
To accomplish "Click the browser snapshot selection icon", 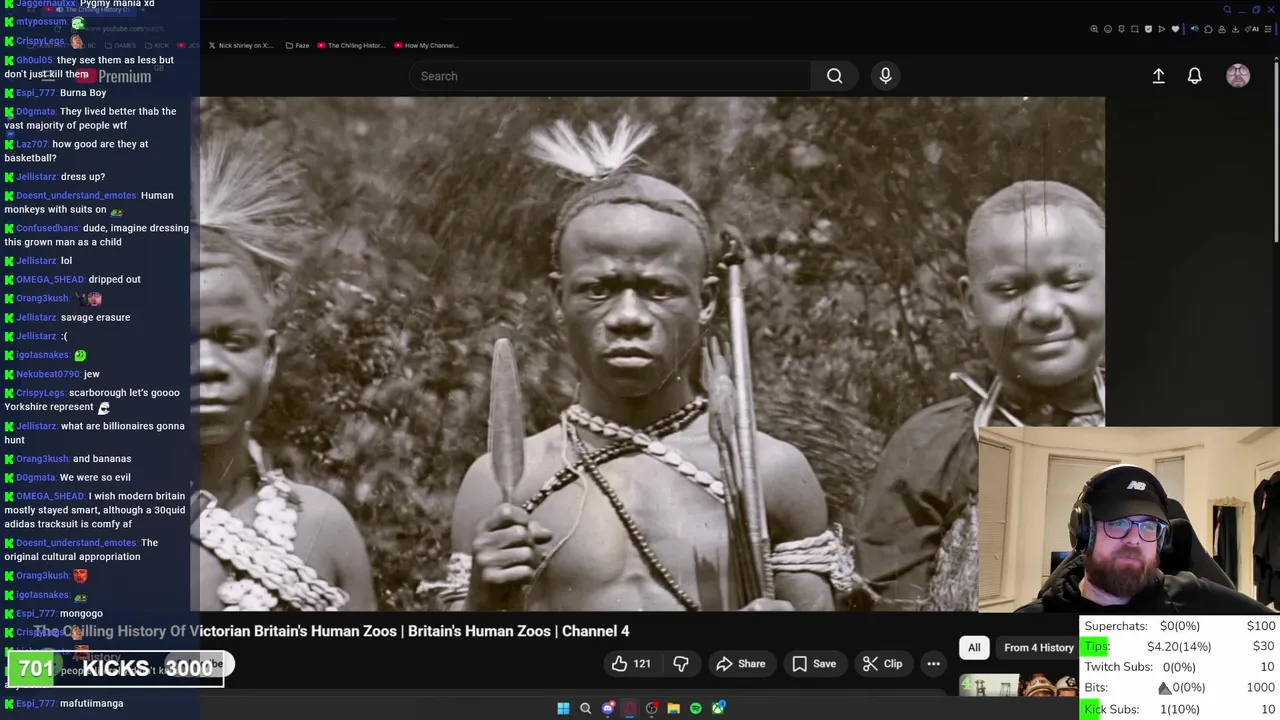I will (1134, 29).
